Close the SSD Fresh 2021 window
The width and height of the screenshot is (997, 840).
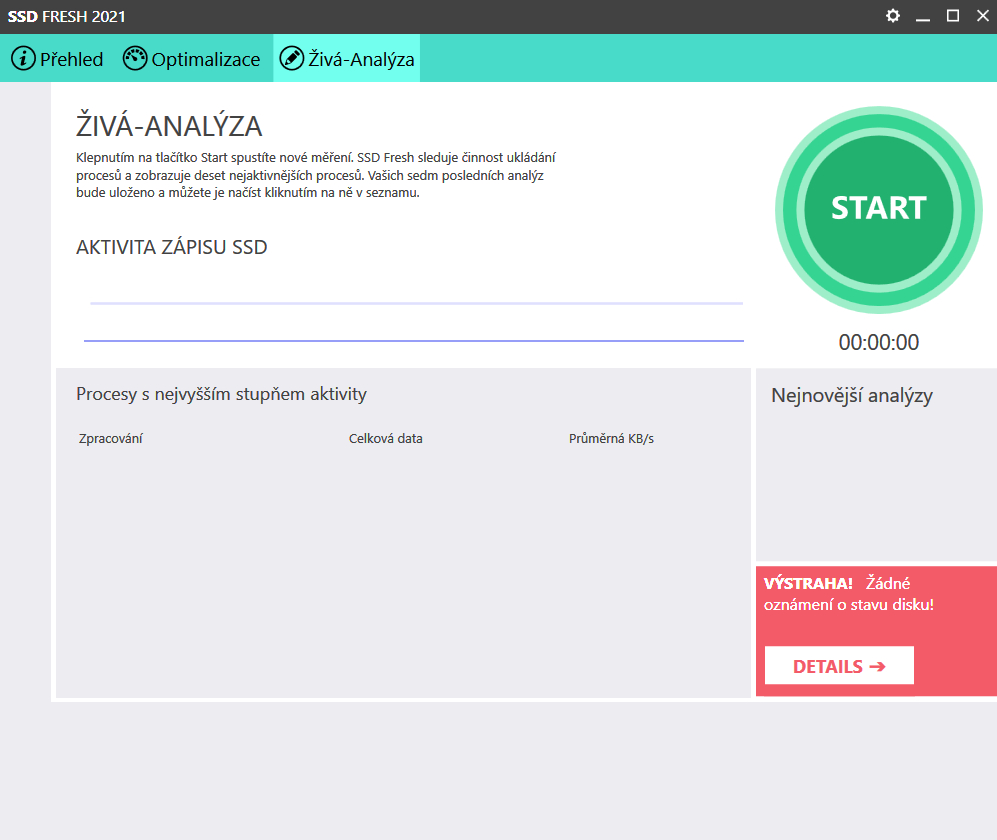[982, 16]
